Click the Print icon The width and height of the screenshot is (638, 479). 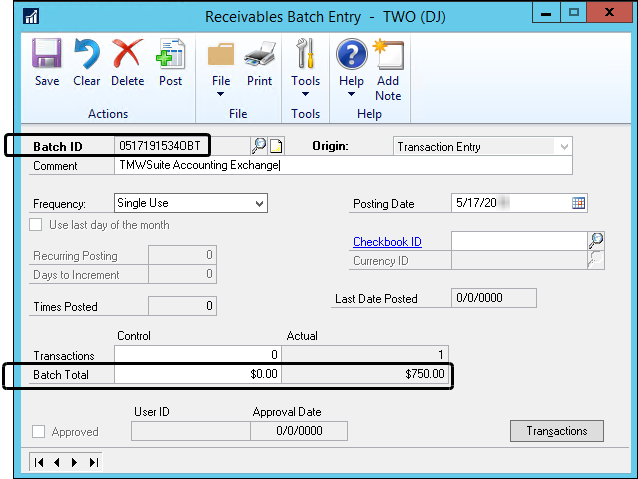[x=260, y=62]
